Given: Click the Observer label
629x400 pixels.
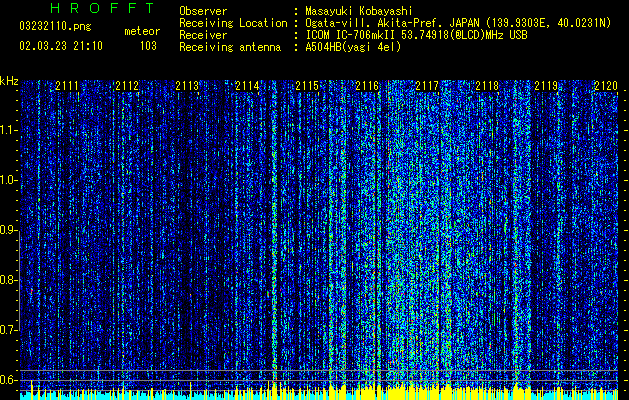Looking at the screenshot, I should coord(203,11).
